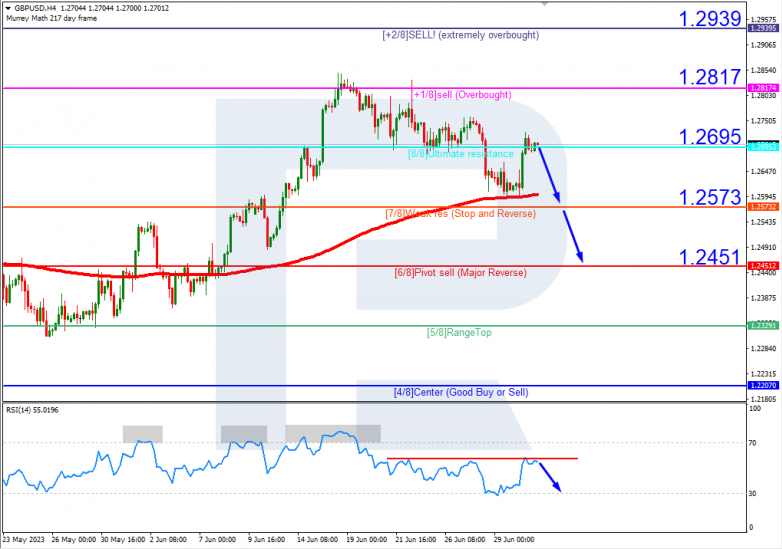This screenshot has width=782, height=549.
Task: Click the 1.22315 price scale value
Action: [x=764, y=374]
